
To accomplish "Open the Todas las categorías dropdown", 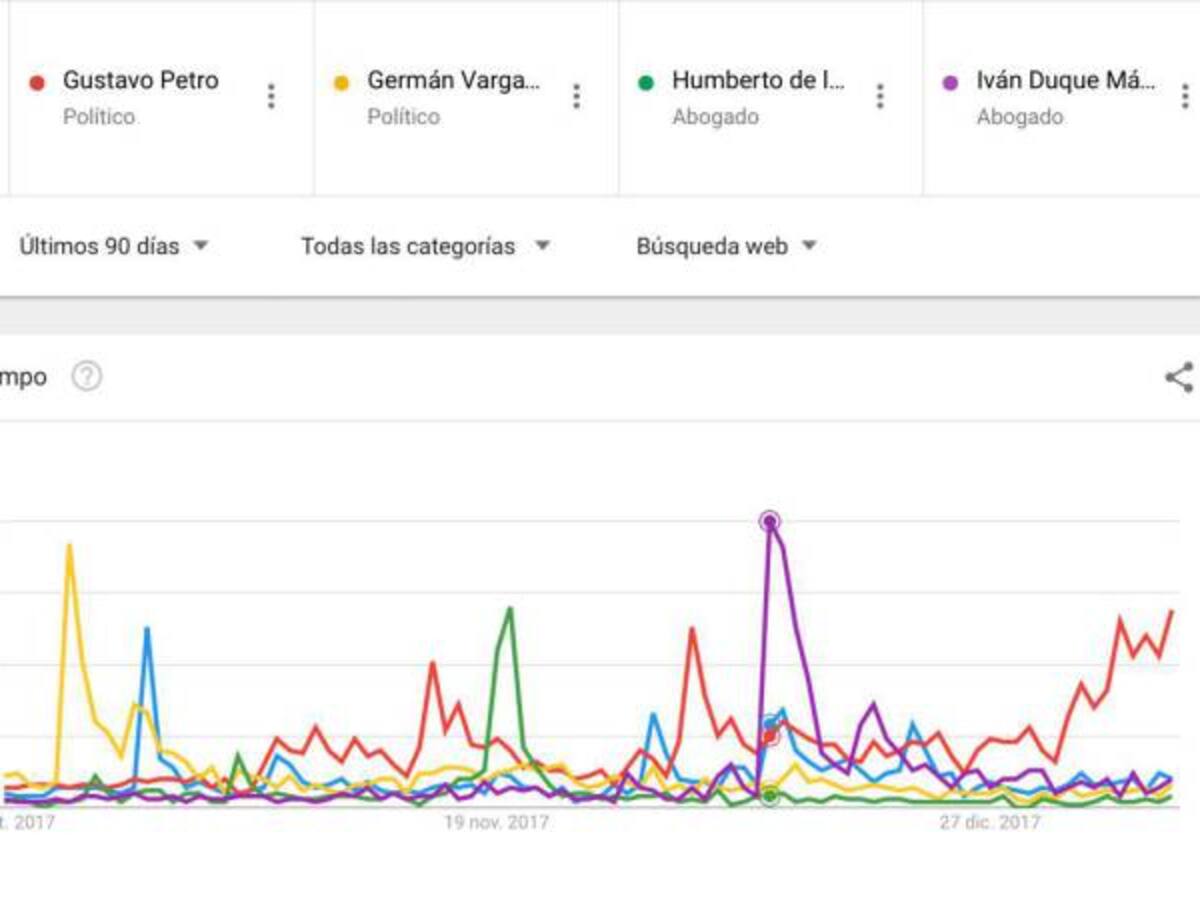I will click(423, 245).
